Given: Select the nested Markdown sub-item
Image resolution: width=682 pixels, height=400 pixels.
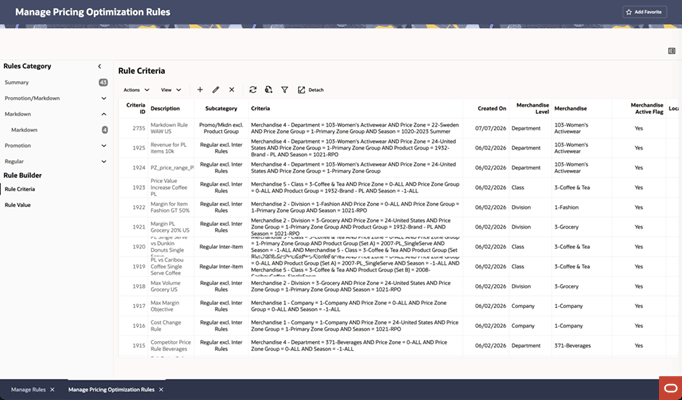Looking at the screenshot, I should [x=24, y=130].
